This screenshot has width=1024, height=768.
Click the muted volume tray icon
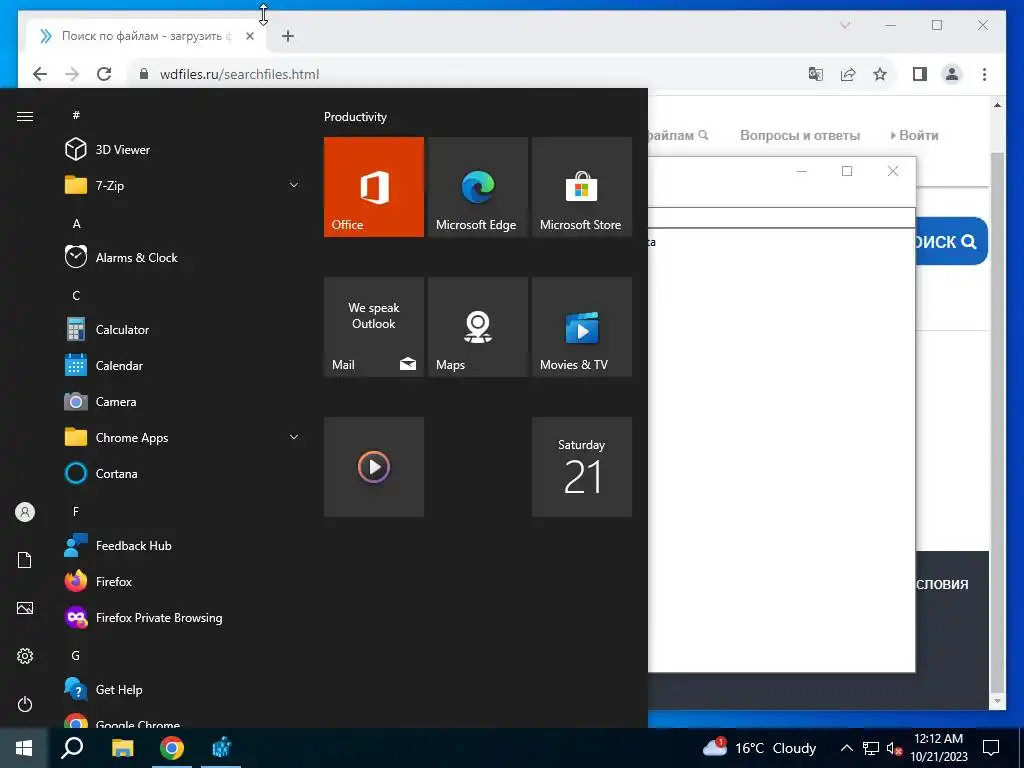(x=894, y=748)
